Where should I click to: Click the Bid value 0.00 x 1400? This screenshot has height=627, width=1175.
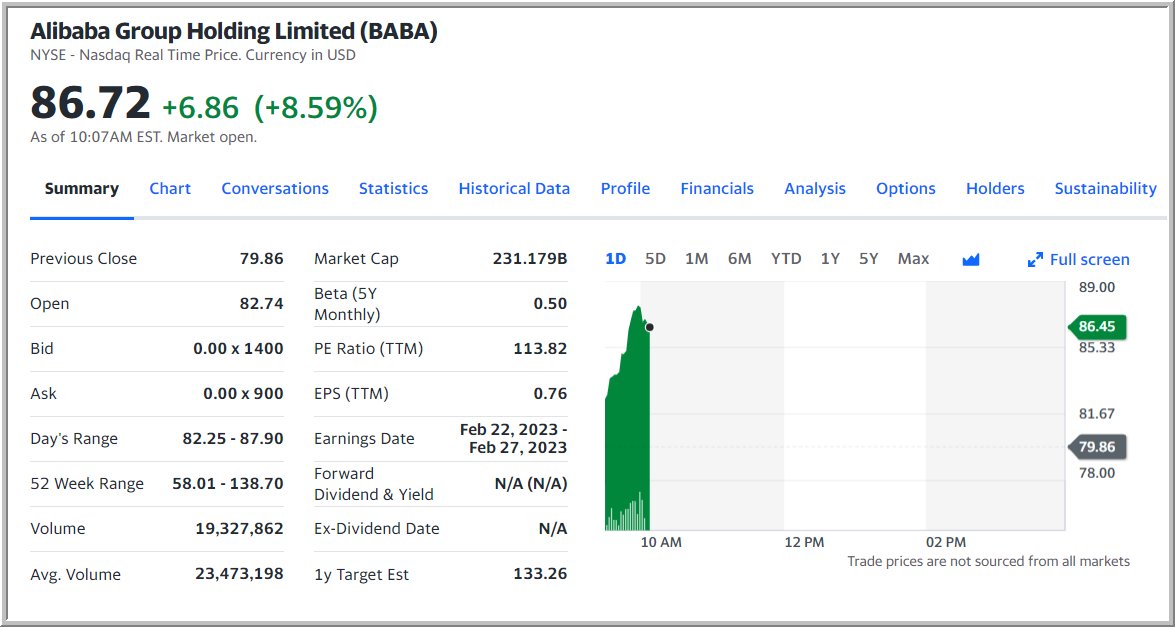click(238, 348)
